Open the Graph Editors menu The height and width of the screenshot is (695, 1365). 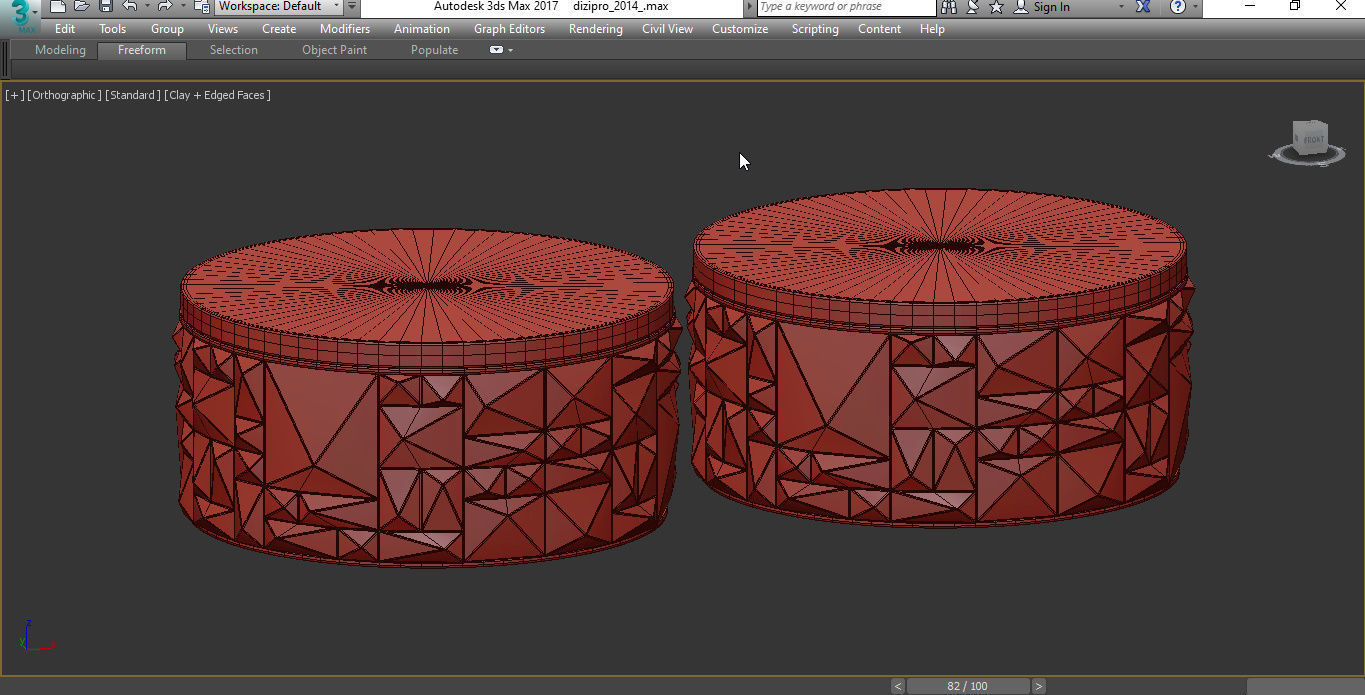509,29
